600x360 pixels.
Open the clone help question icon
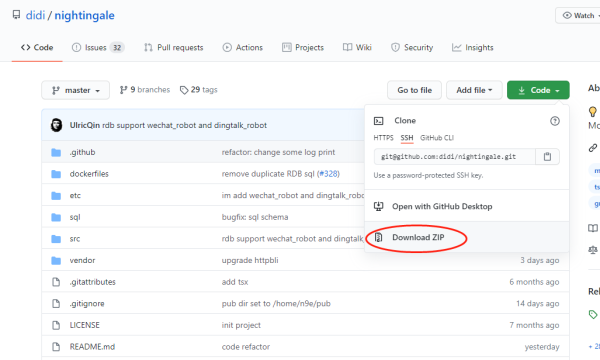pos(554,121)
